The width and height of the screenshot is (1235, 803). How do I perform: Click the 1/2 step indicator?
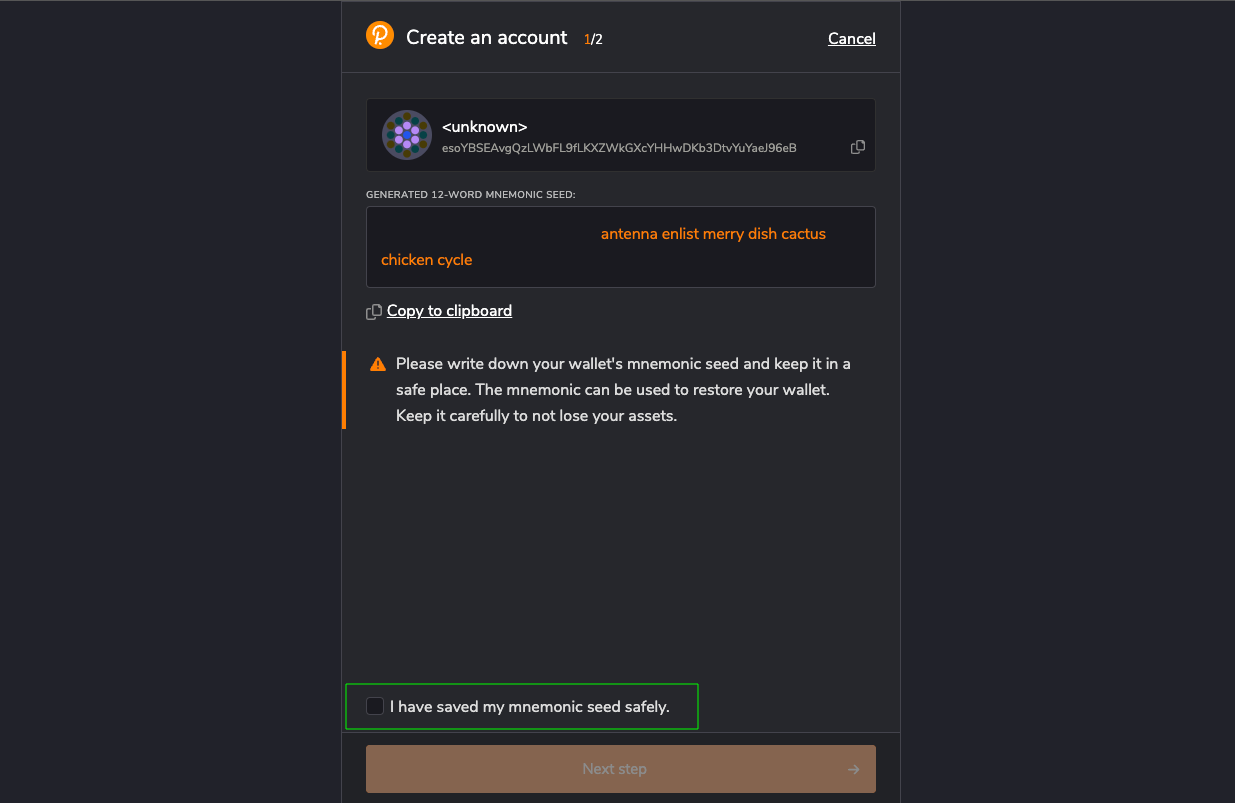(593, 40)
